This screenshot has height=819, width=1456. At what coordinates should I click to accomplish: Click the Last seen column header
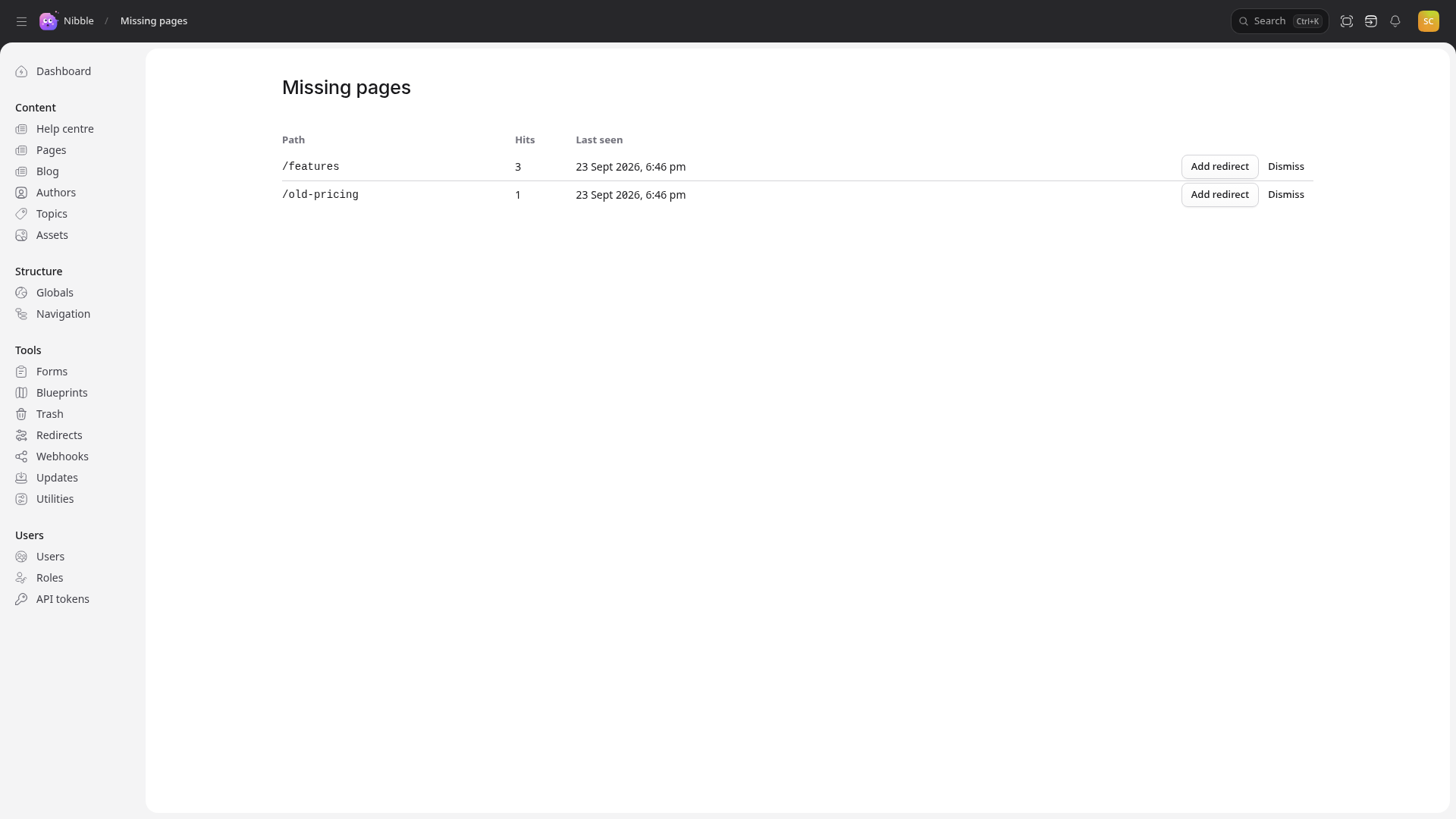coord(599,140)
